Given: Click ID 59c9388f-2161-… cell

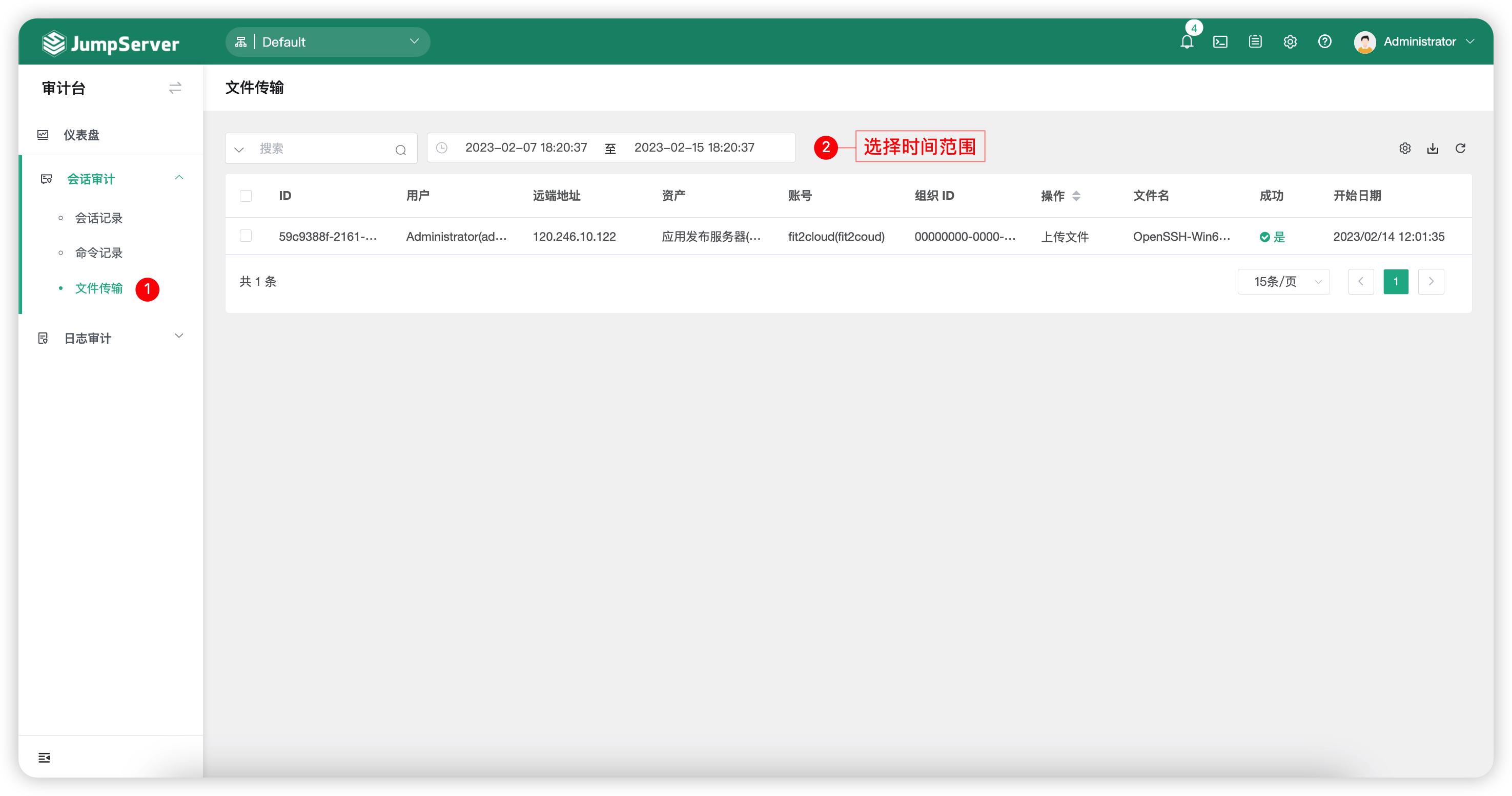Looking at the screenshot, I should (328, 237).
